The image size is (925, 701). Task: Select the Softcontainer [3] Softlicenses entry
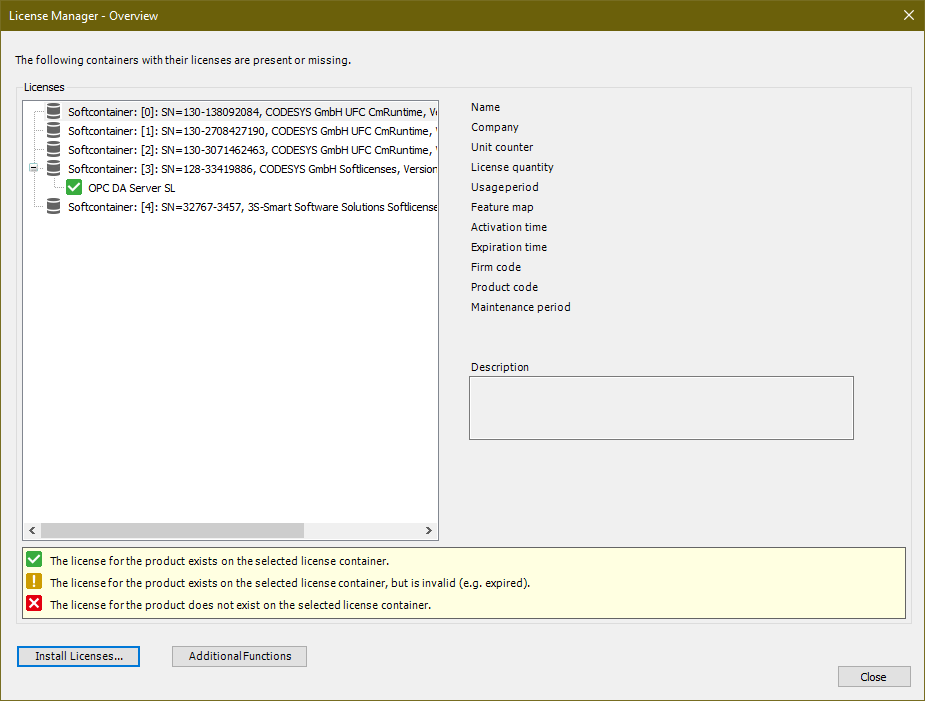click(200, 168)
